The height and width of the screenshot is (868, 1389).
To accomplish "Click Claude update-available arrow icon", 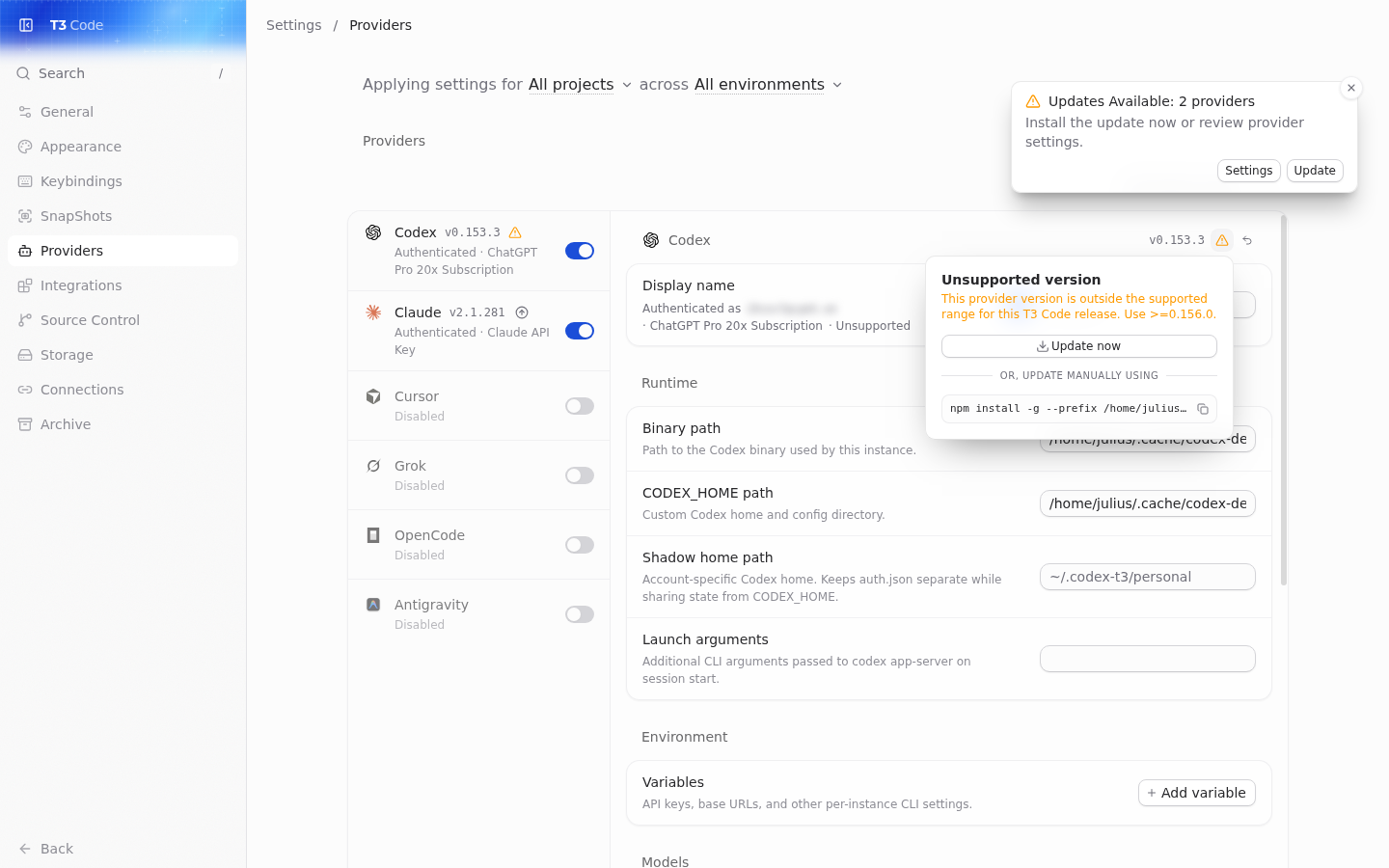I will pyautogui.click(x=522, y=312).
